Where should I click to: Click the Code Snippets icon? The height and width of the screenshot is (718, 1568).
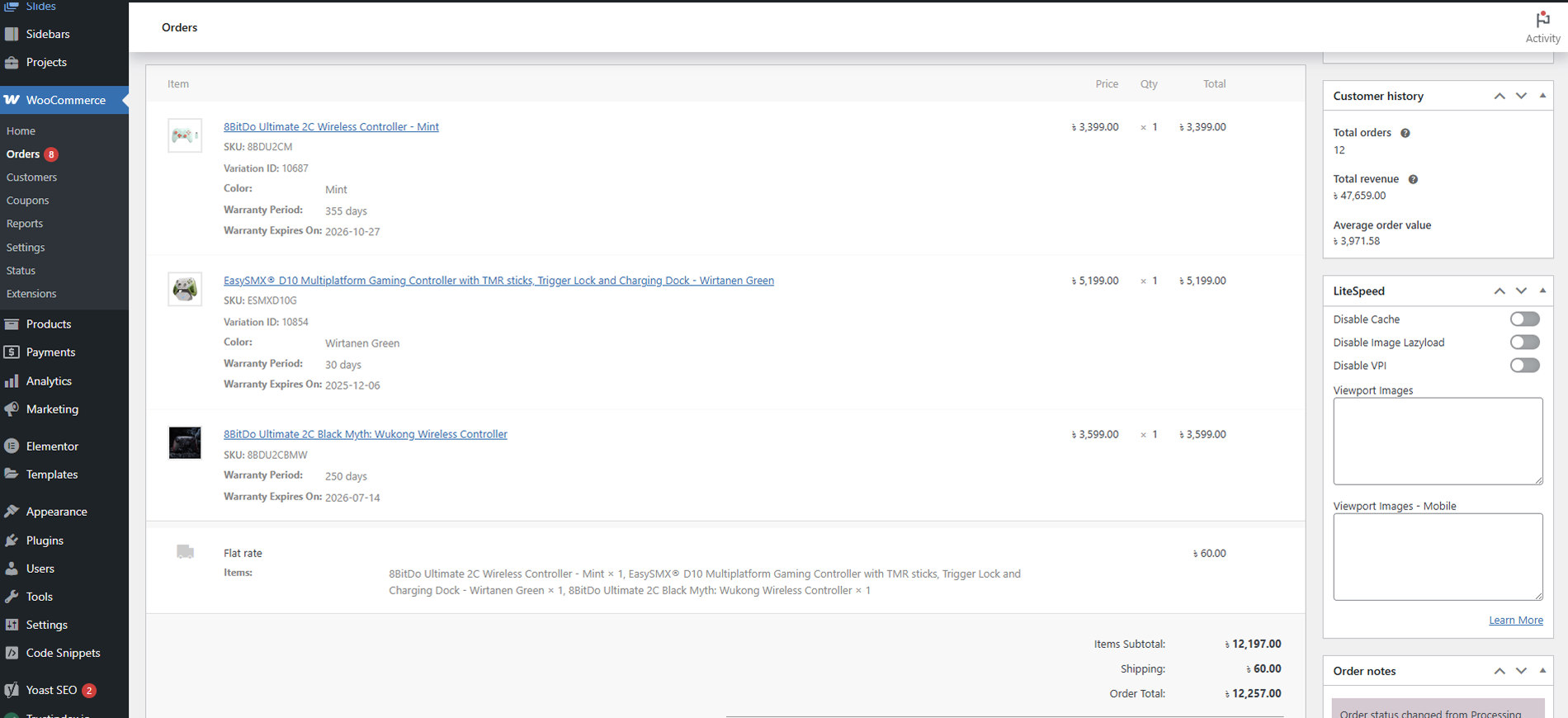click(12, 652)
